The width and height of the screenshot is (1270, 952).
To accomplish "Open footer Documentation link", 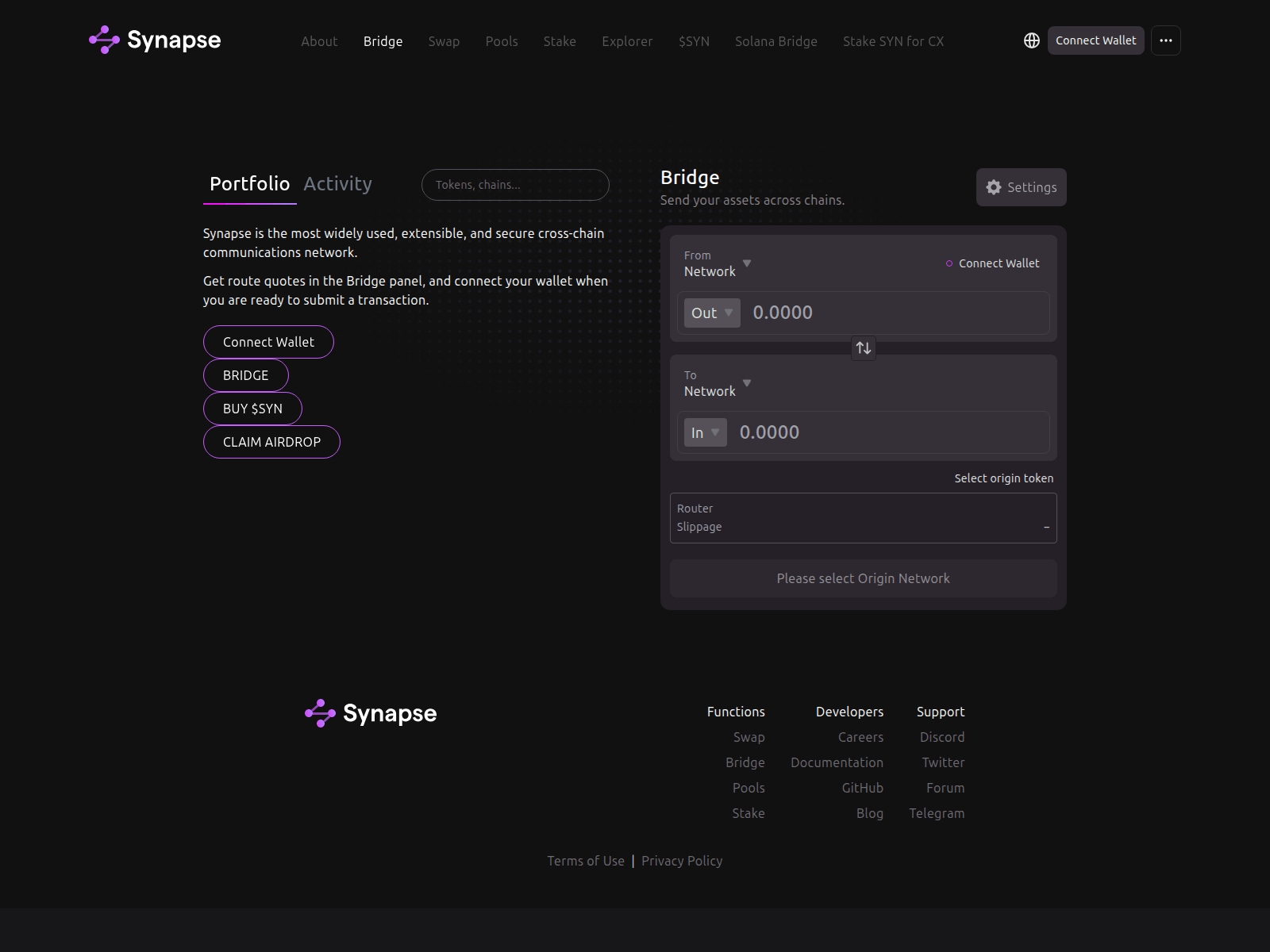I will pyautogui.click(x=837, y=762).
